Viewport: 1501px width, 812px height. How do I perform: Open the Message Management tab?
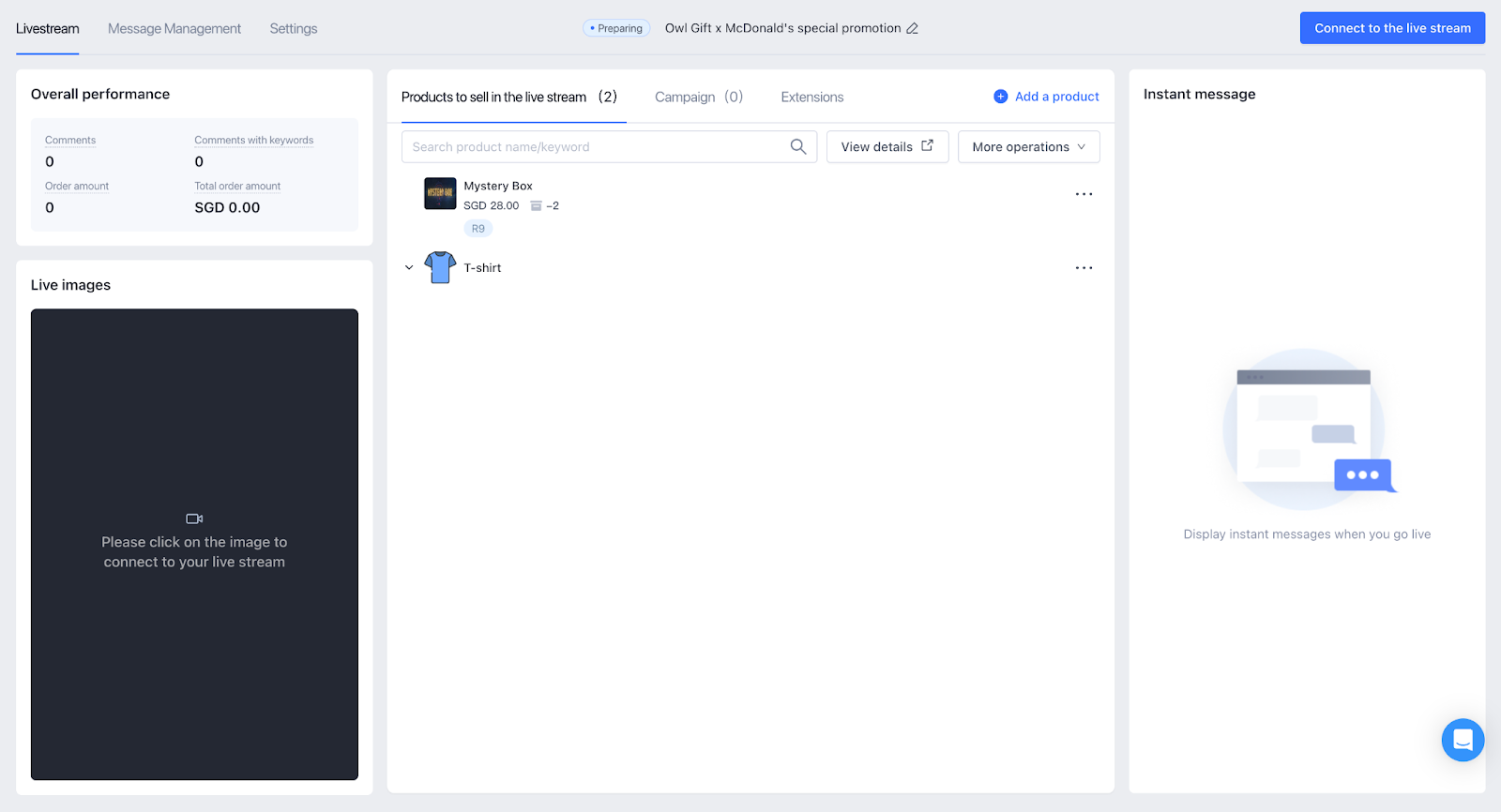174,28
